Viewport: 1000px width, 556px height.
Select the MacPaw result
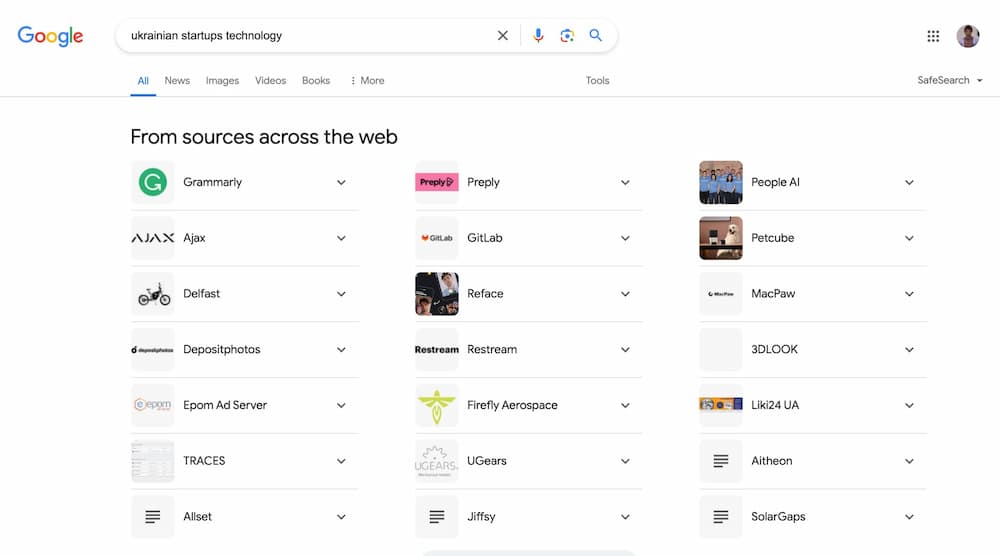(x=771, y=294)
